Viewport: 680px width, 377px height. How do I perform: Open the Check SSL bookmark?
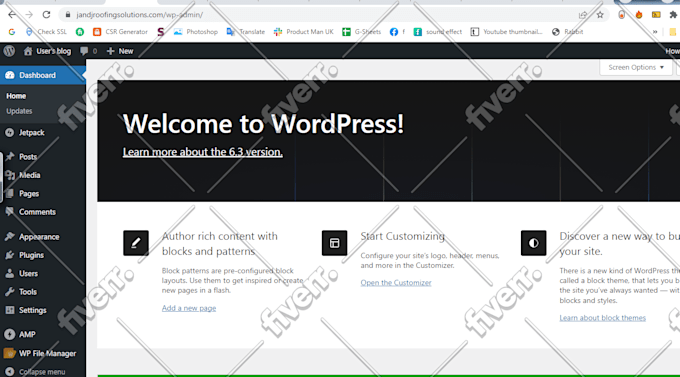[x=46, y=32]
